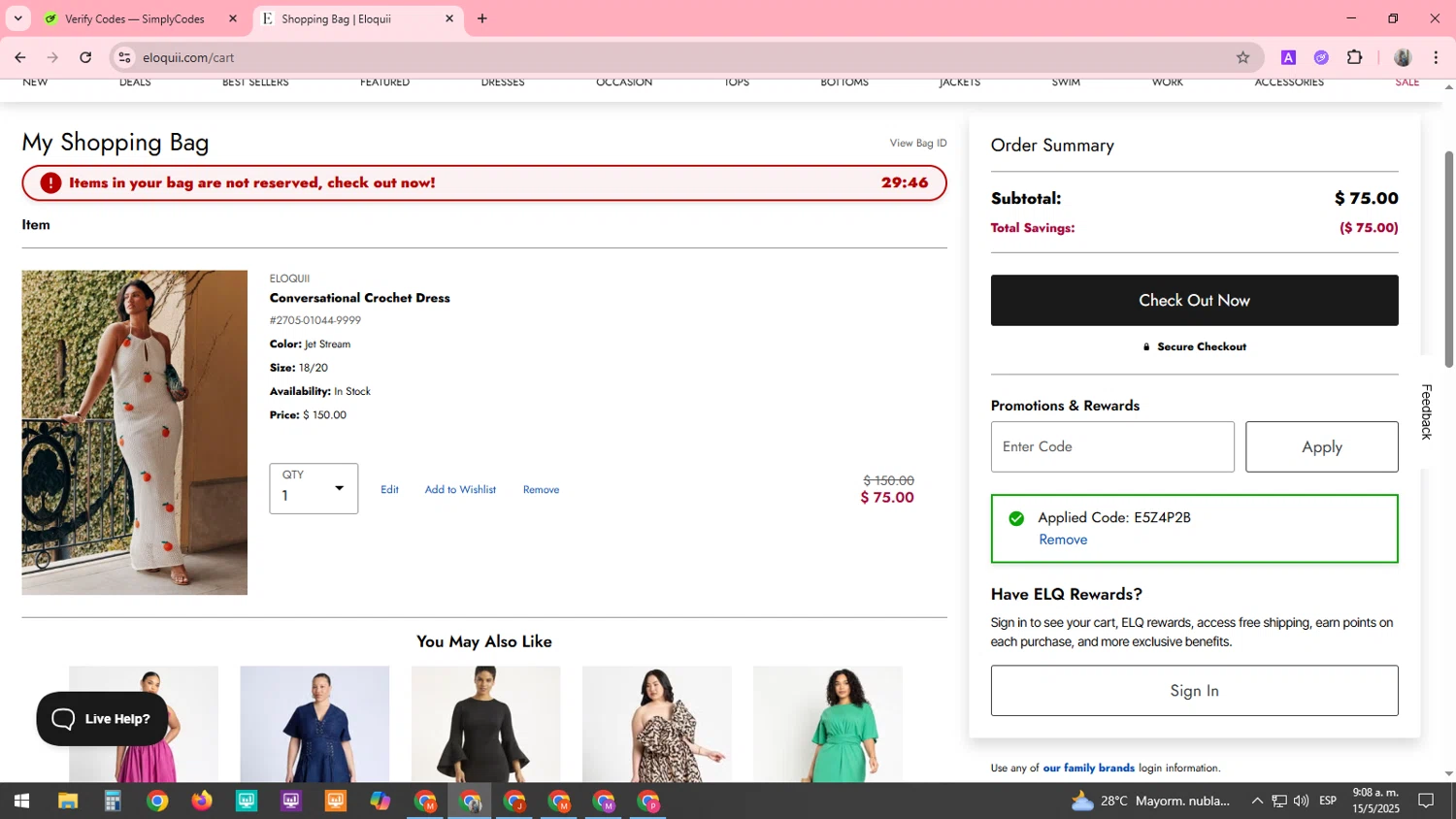Open the Feedback side tab

(x=1426, y=411)
